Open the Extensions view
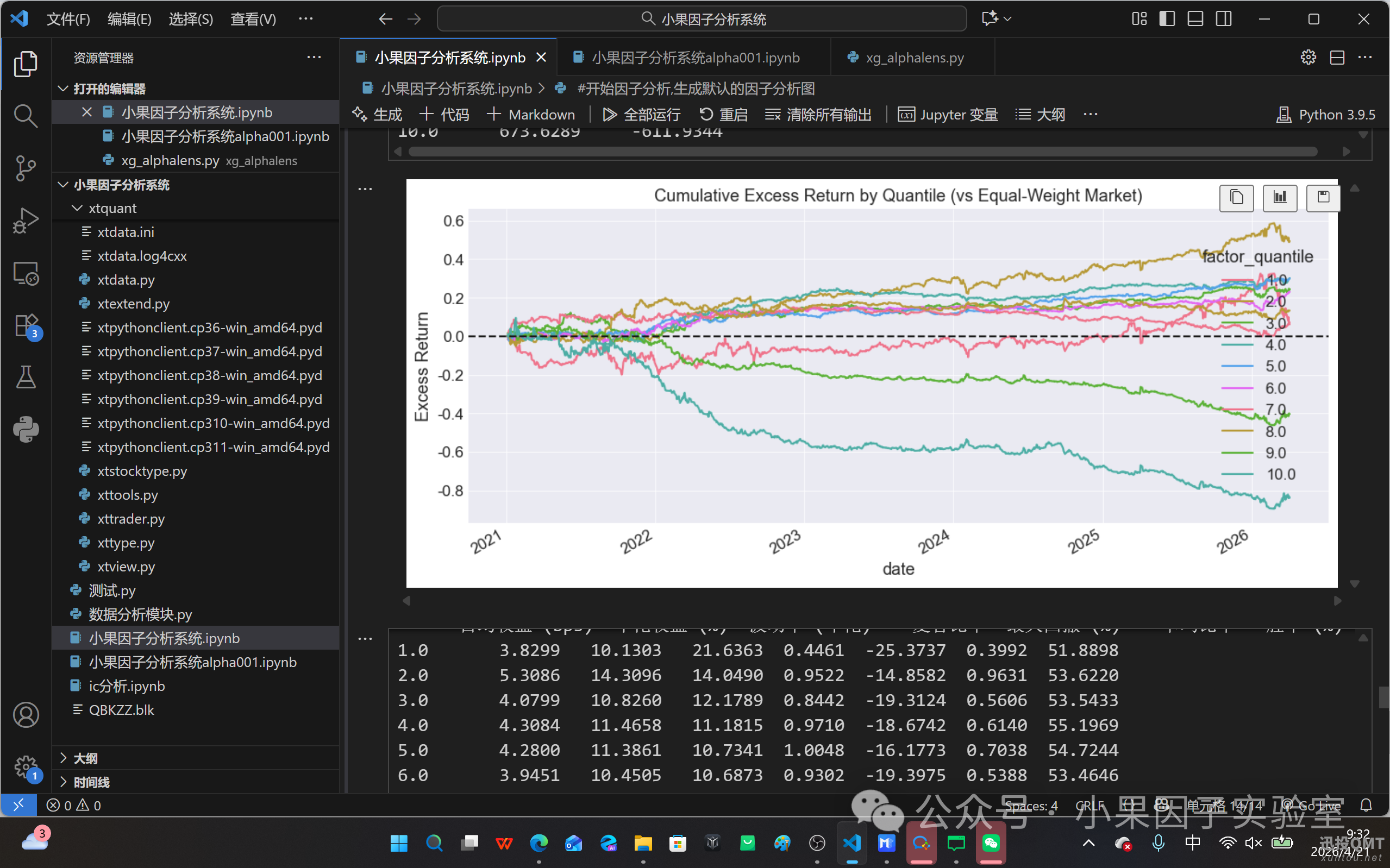 point(25,325)
